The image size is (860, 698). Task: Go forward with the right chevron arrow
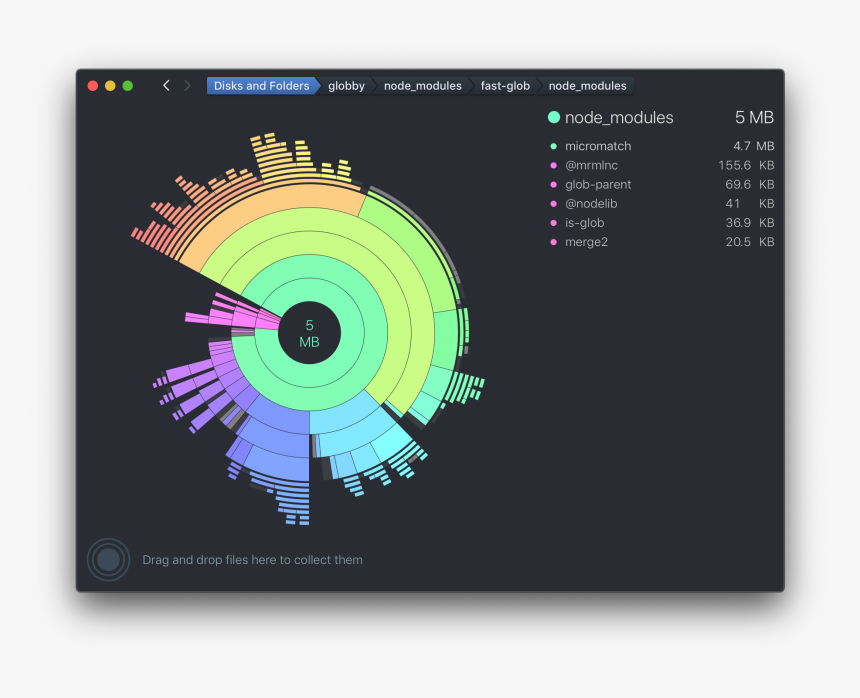(x=188, y=86)
